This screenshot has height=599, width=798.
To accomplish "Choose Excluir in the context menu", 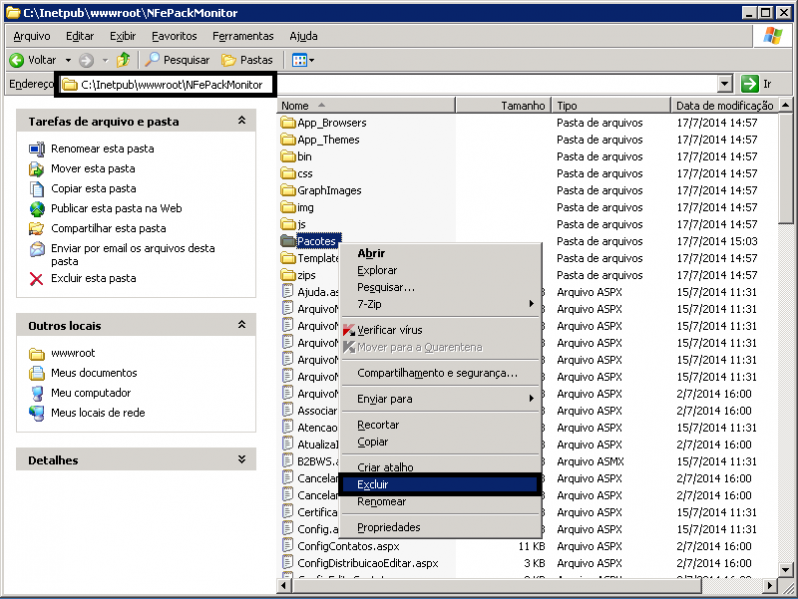I will pos(372,485).
